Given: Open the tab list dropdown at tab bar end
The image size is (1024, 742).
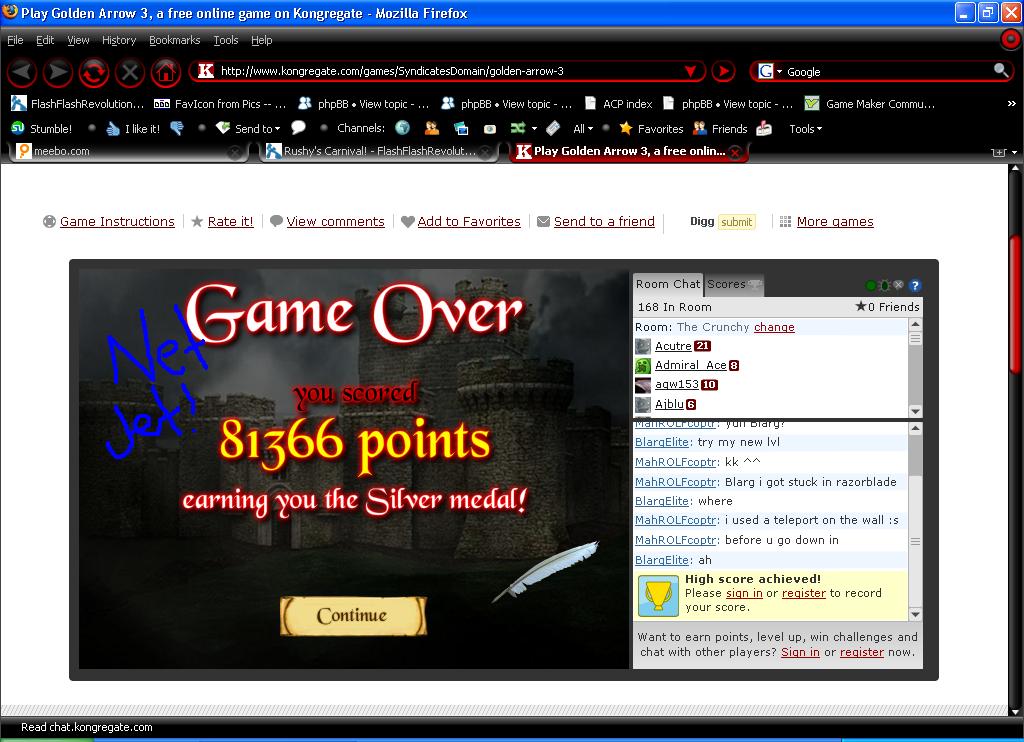Looking at the screenshot, I should click(1014, 152).
